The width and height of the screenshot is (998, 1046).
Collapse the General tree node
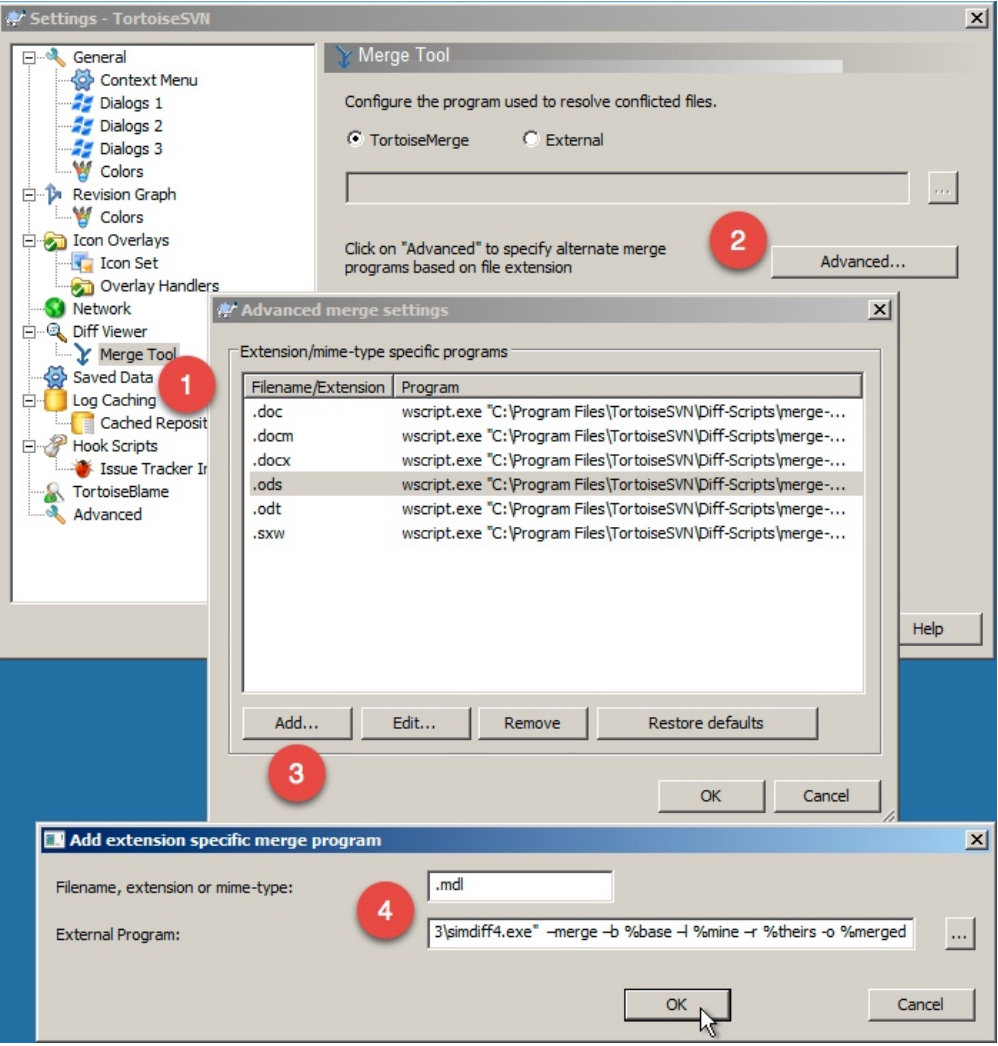(29, 57)
